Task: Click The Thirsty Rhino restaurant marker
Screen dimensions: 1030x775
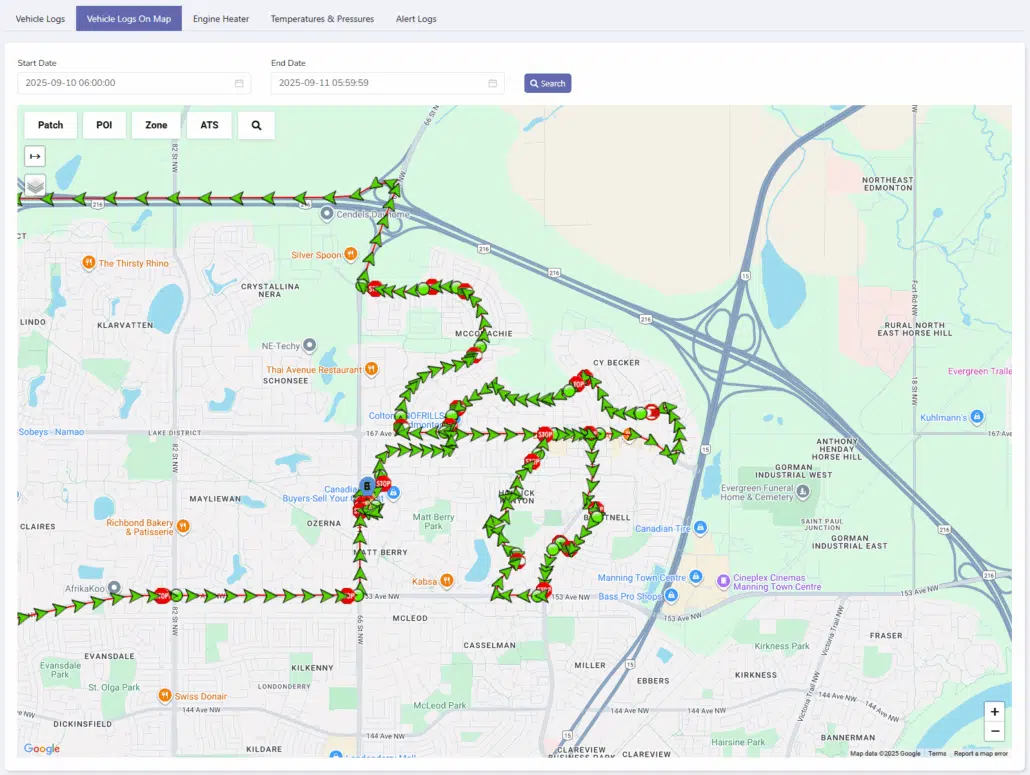Action: click(x=89, y=263)
